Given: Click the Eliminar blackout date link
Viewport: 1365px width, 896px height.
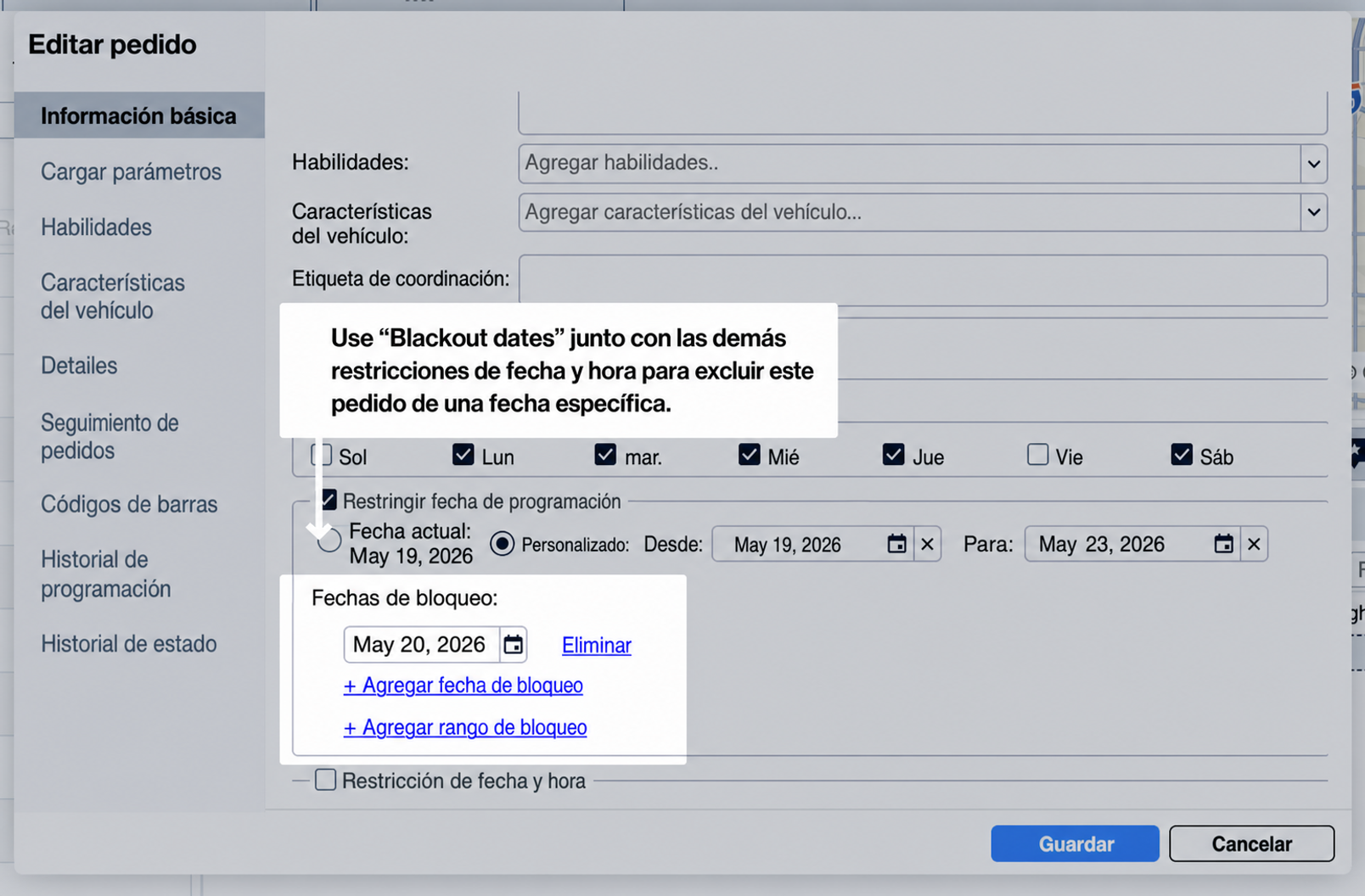Looking at the screenshot, I should pos(597,646).
